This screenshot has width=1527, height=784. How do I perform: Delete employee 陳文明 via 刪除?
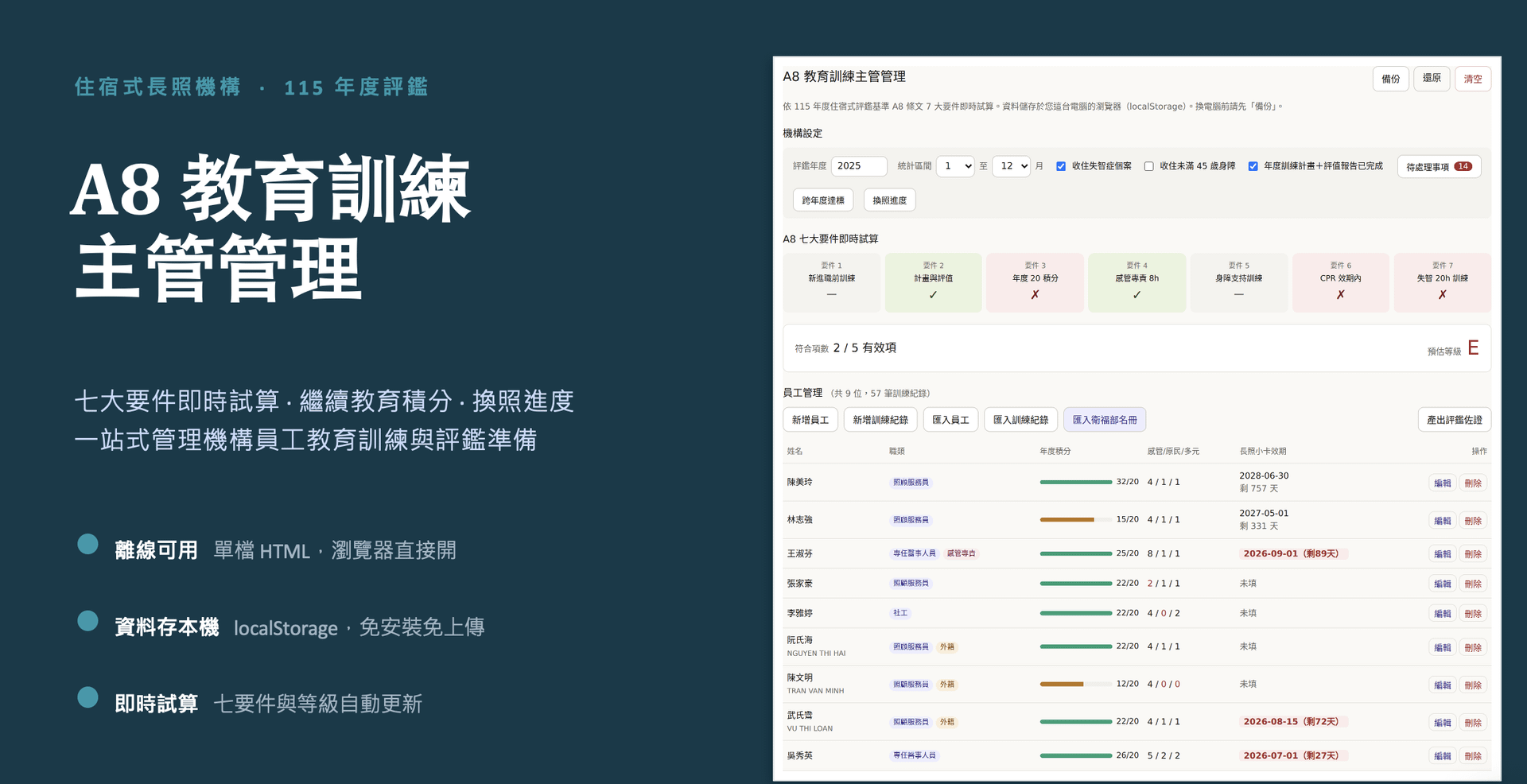(x=1473, y=685)
